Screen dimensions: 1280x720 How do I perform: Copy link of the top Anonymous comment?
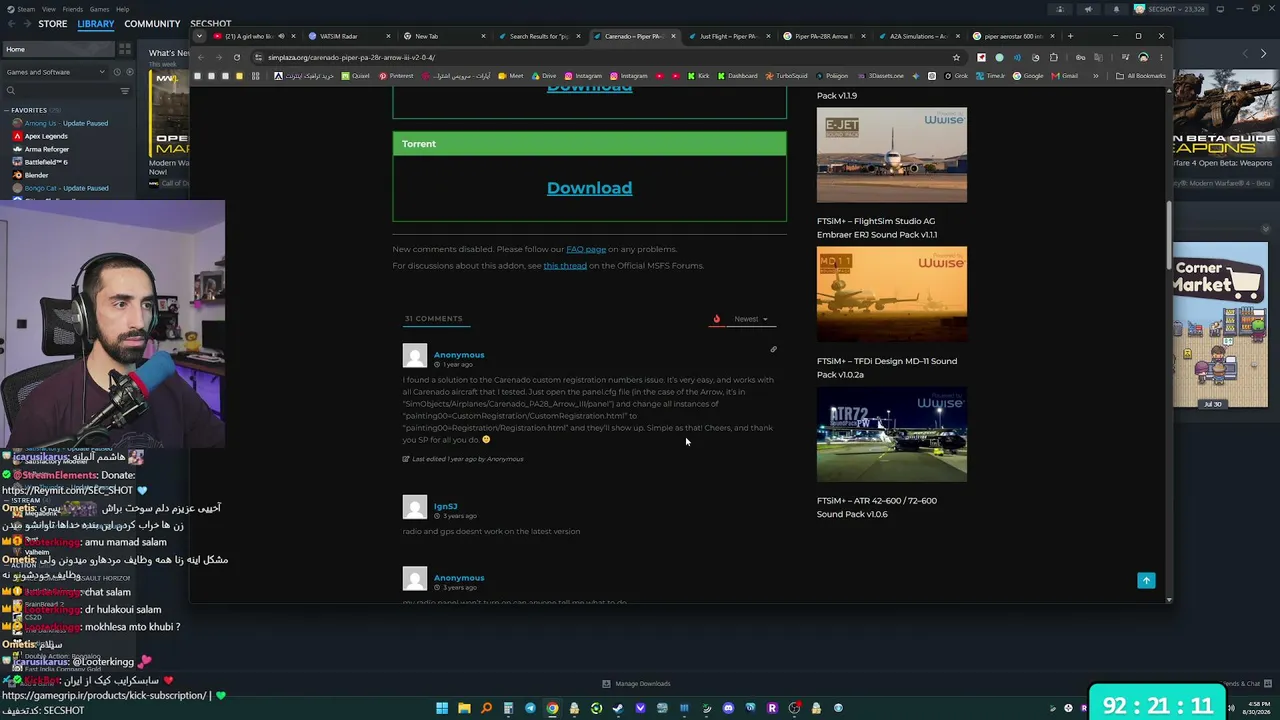click(773, 349)
